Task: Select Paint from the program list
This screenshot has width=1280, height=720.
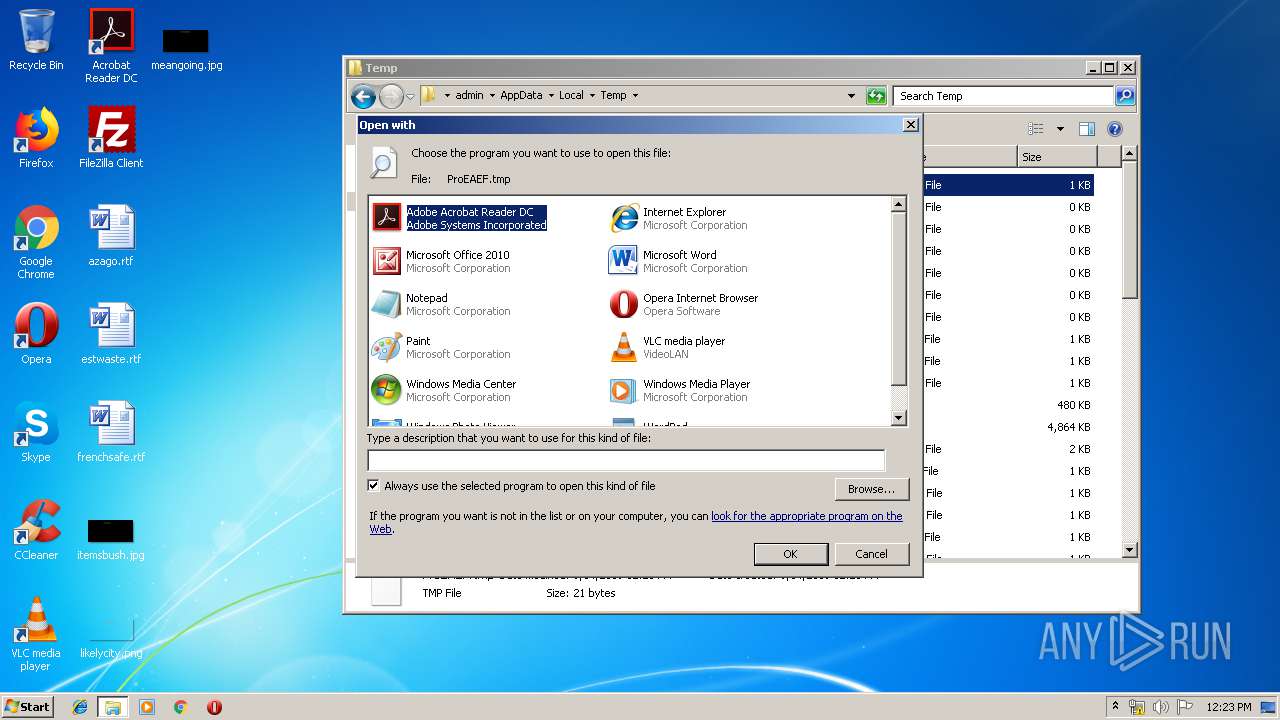Action: [441, 347]
